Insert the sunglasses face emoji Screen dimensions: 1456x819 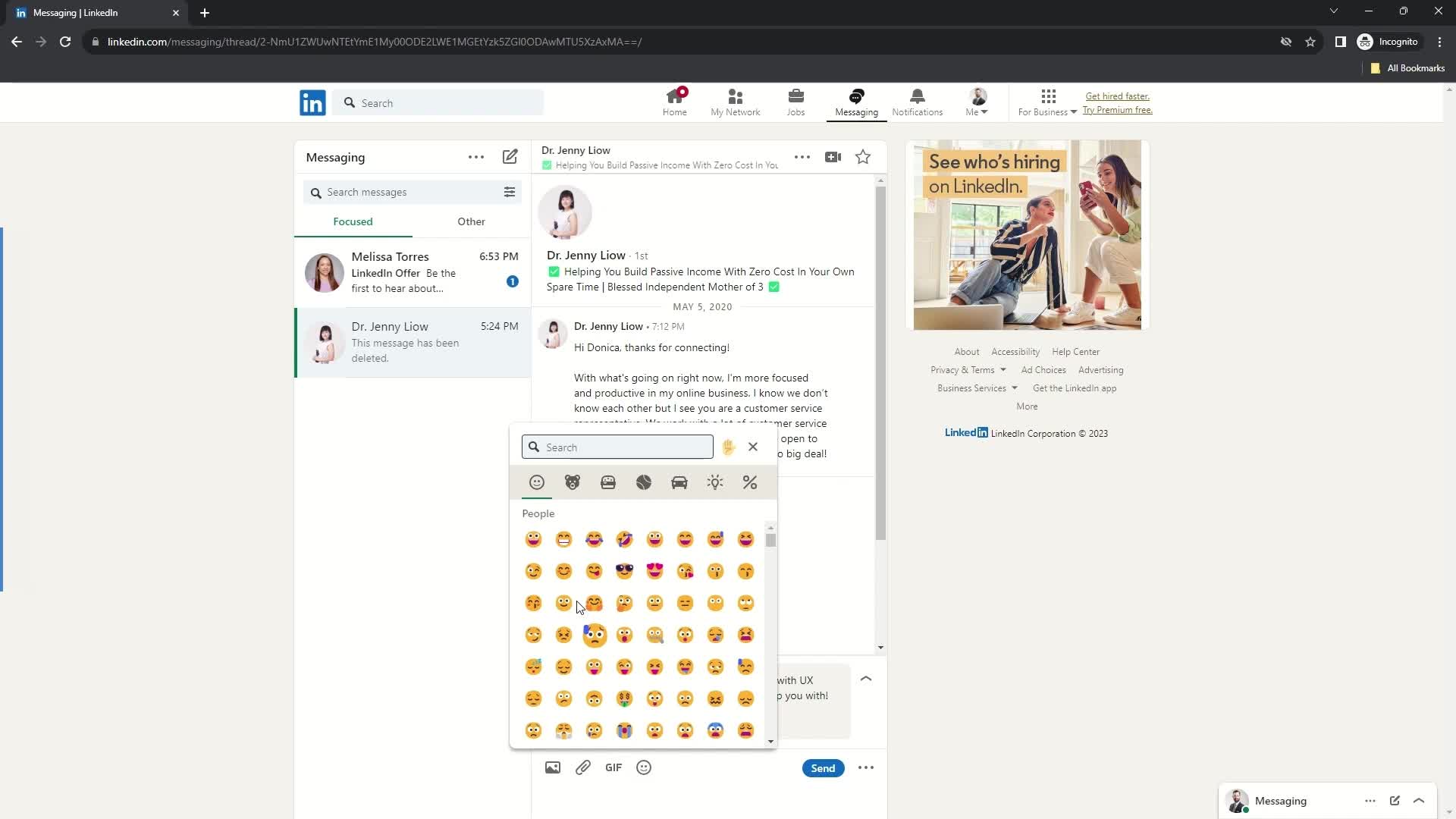click(x=624, y=571)
